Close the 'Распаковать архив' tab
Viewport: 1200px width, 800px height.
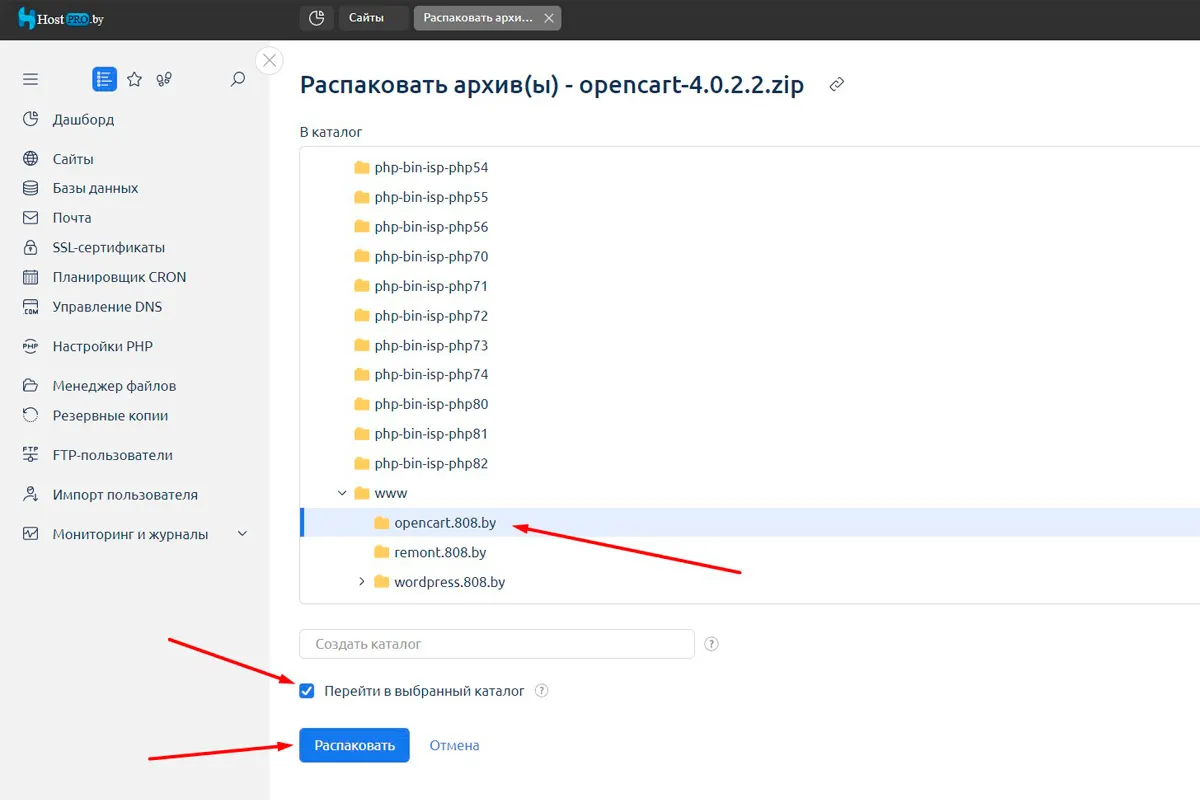click(x=548, y=18)
